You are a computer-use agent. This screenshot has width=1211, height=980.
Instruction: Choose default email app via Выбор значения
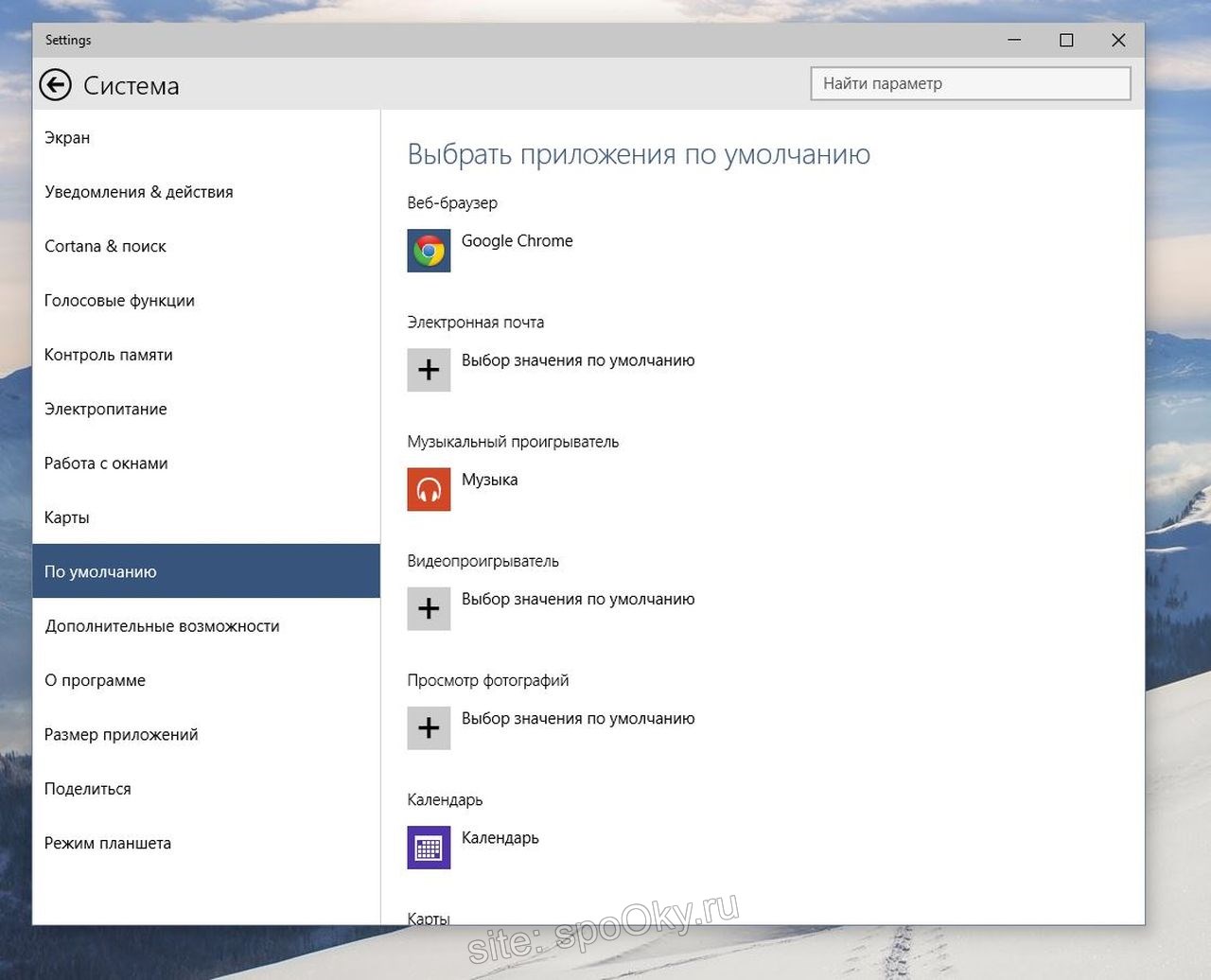[578, 360]
